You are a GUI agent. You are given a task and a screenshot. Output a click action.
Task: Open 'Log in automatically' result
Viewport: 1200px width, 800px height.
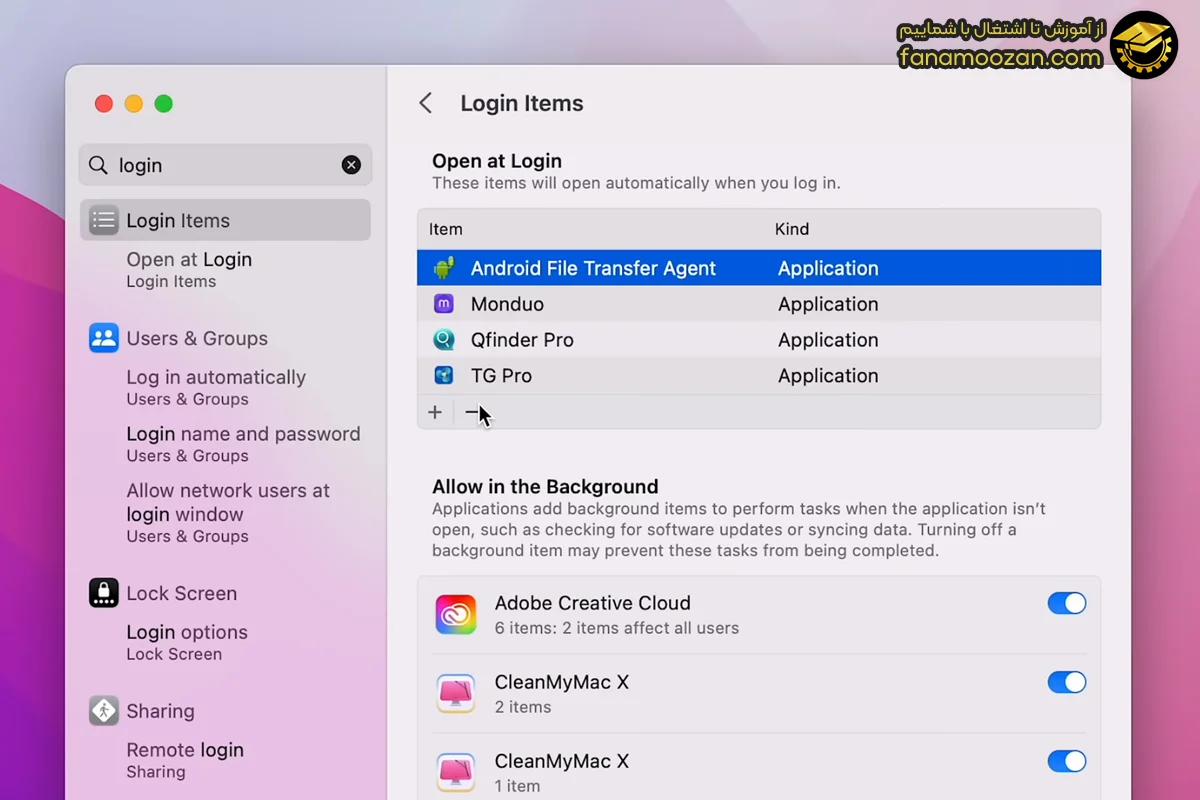point(216,387)
